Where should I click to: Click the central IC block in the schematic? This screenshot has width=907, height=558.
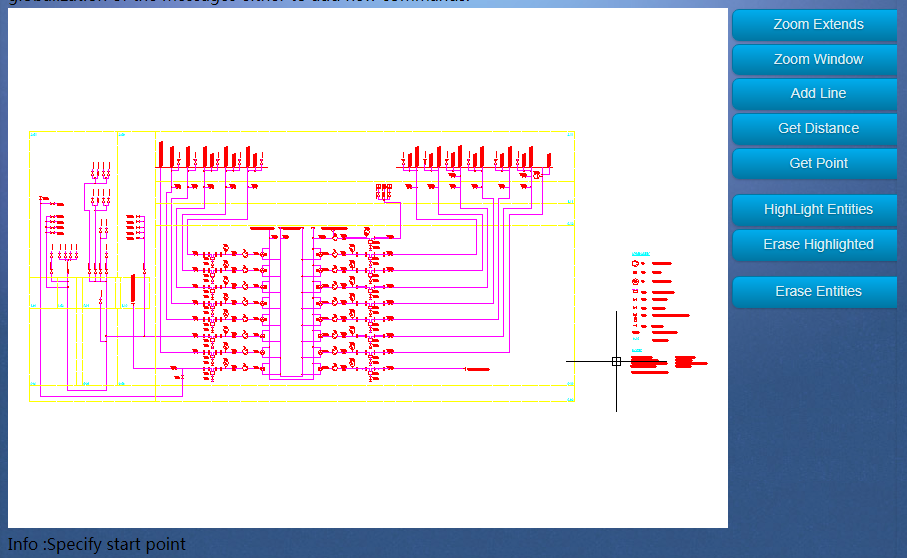pos(291,302)
